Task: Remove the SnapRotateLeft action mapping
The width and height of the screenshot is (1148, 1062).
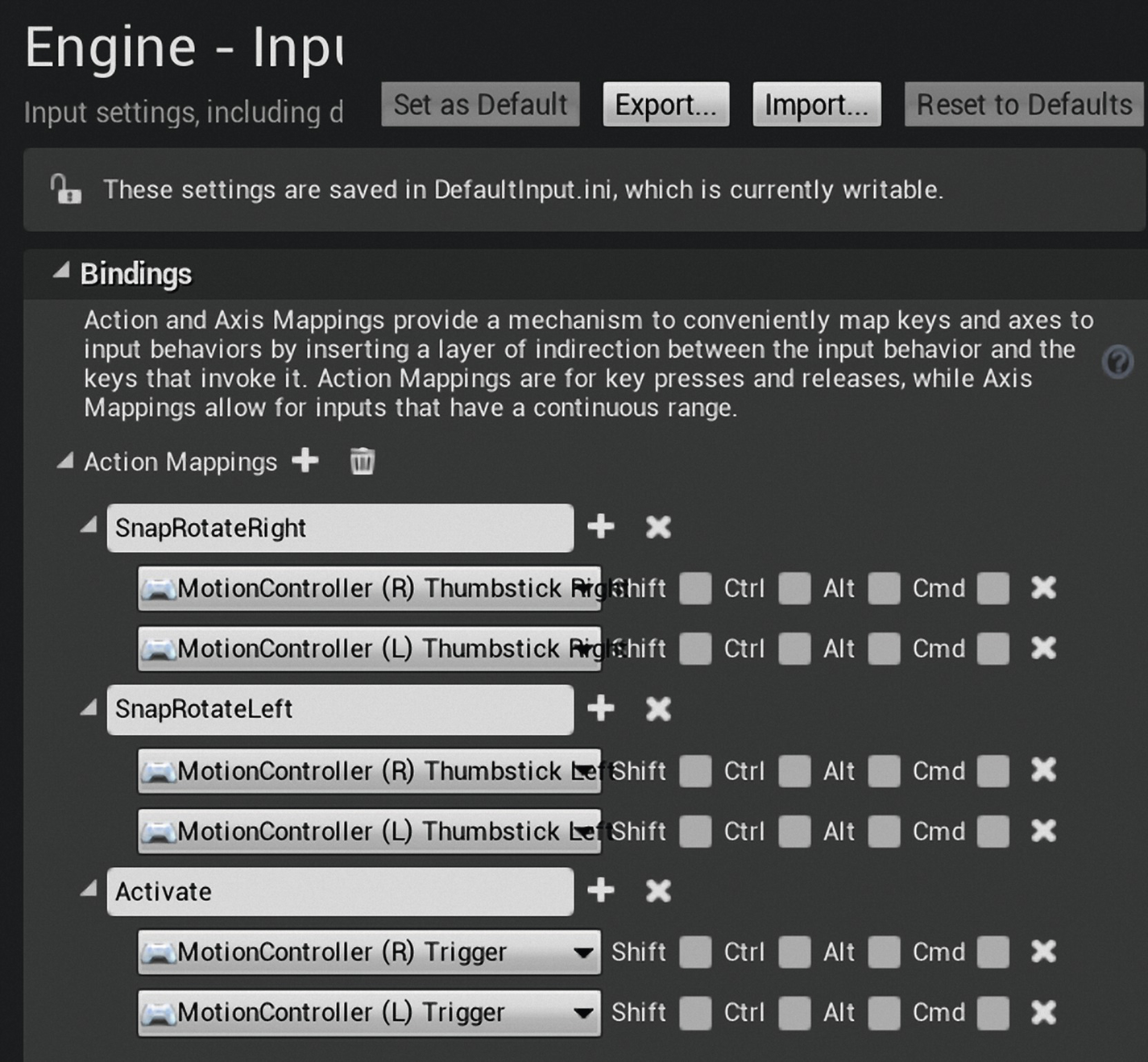Action: coord(658,709)
